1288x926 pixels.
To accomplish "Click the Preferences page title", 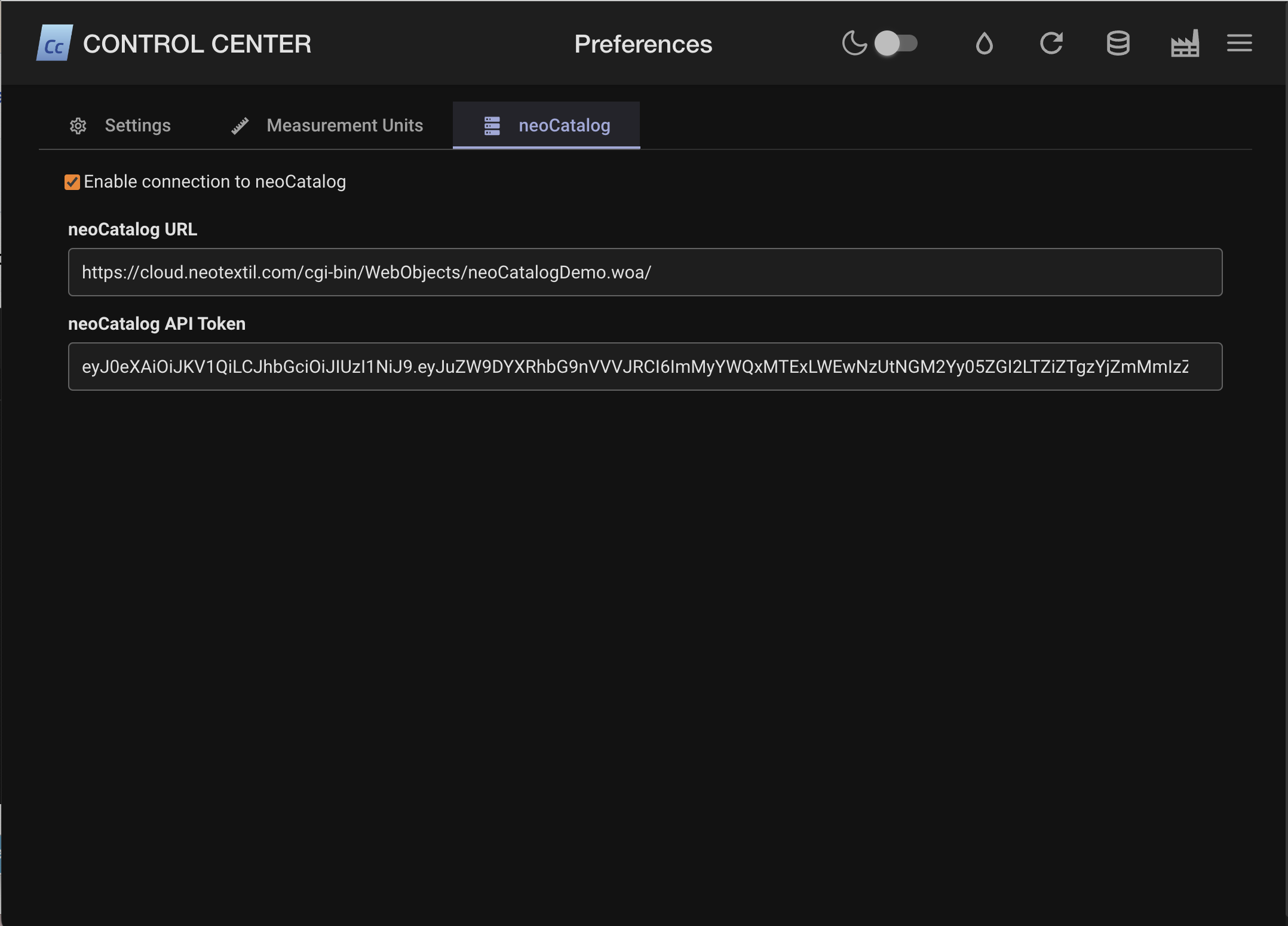I will 643,44.
